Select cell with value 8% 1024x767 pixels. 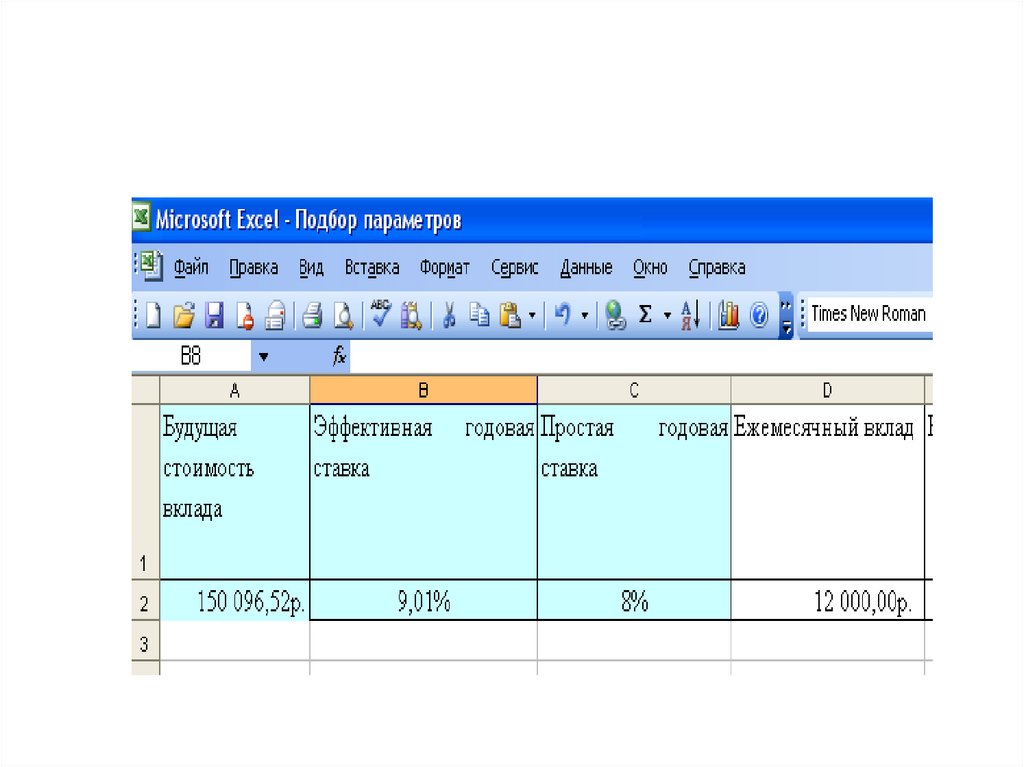(x=633, y=600)
